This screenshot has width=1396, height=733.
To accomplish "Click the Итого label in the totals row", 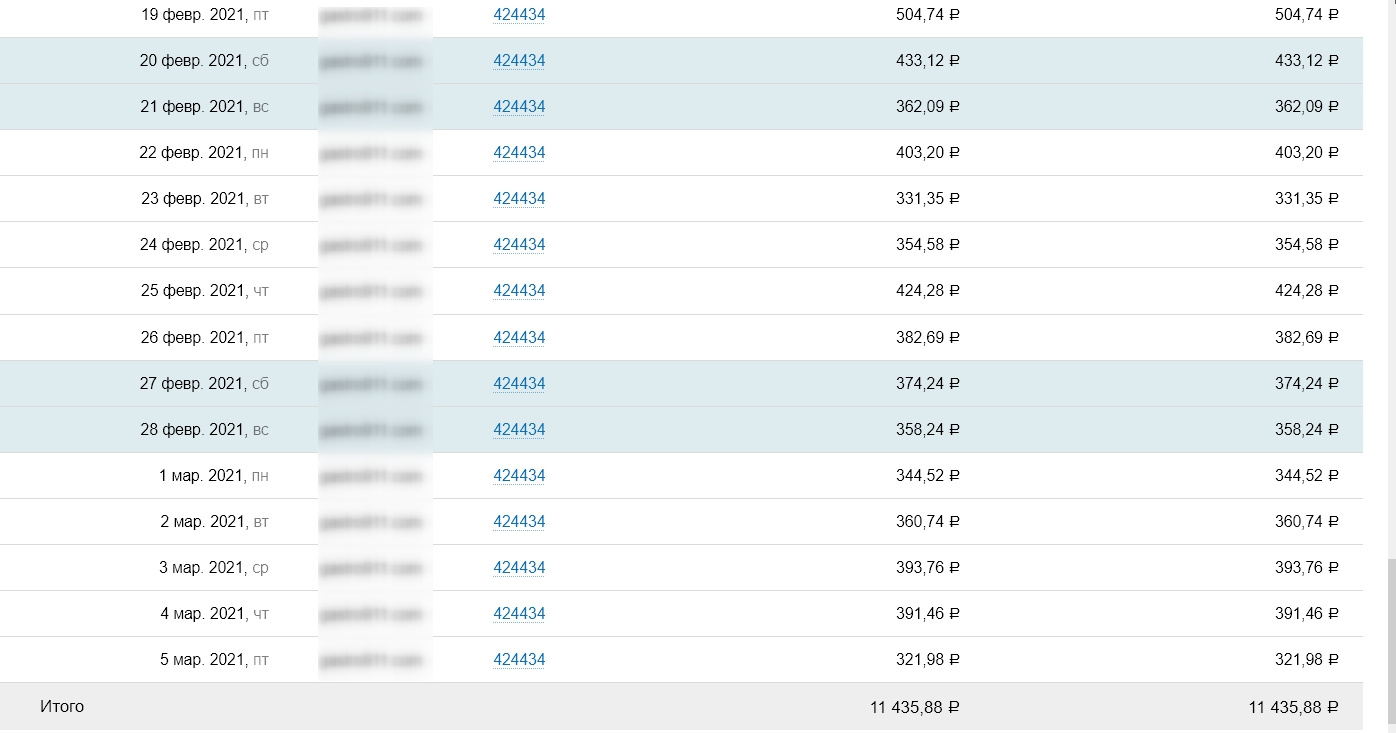I will (x=62, y=707).
